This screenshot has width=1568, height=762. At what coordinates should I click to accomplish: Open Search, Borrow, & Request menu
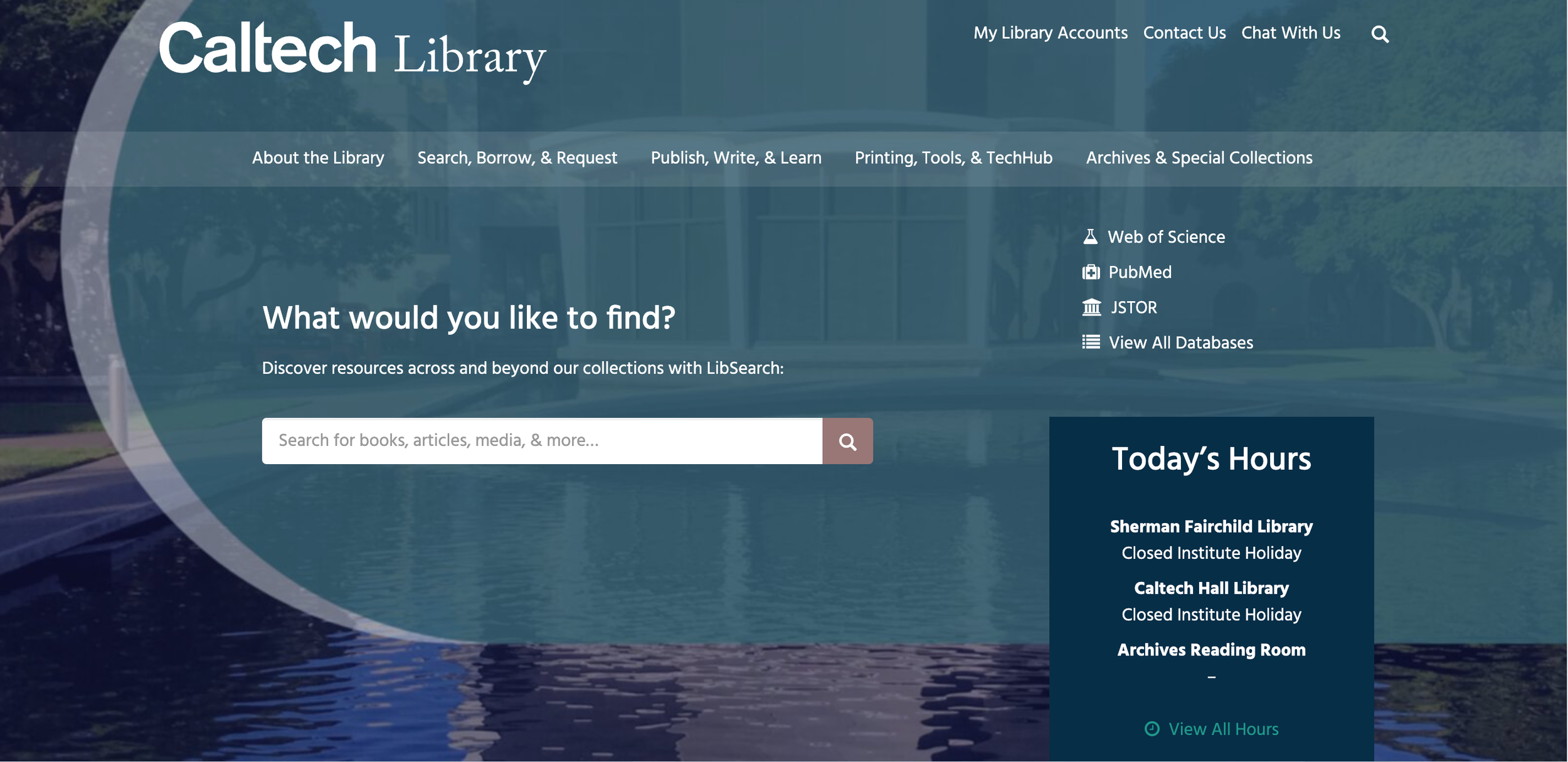pyautogui.click(x=517, y=158)
